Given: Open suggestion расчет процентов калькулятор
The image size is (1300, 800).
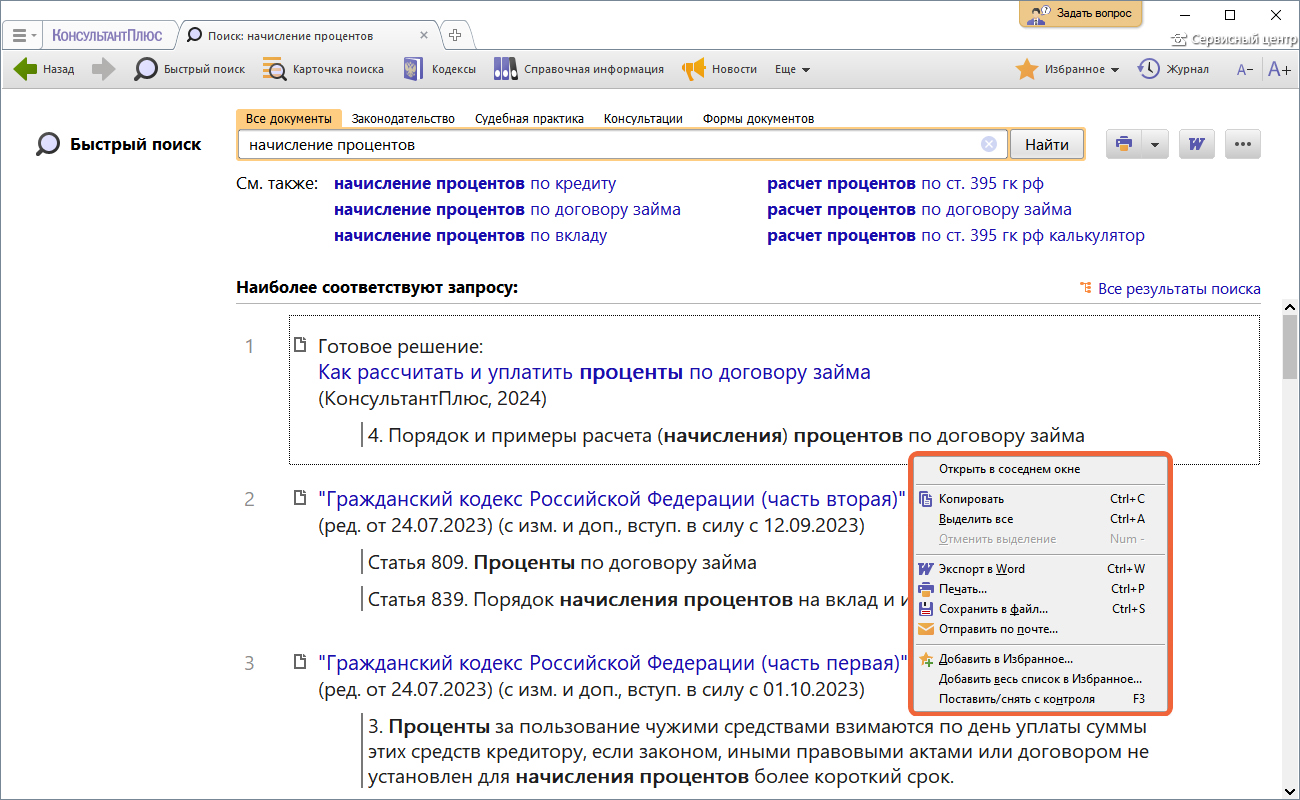Looking at the screenshot, I should coord(956,236).
